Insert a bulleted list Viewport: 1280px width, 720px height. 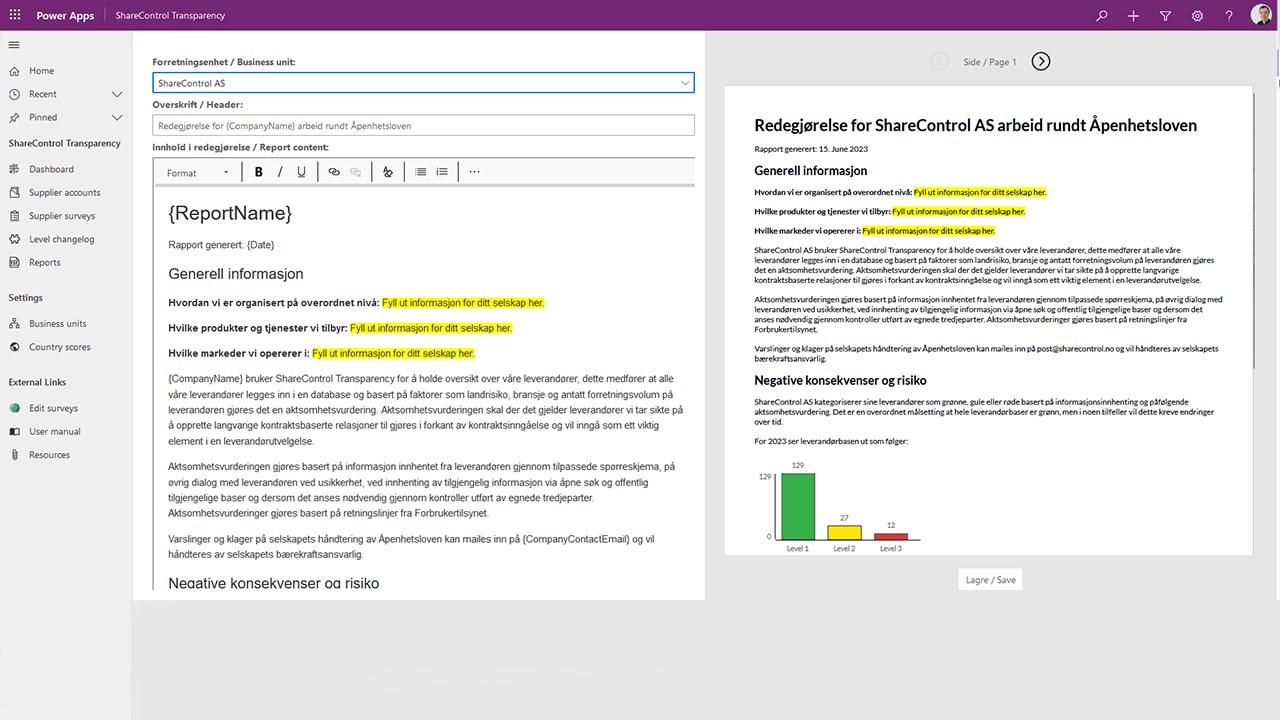pos(420,172)
